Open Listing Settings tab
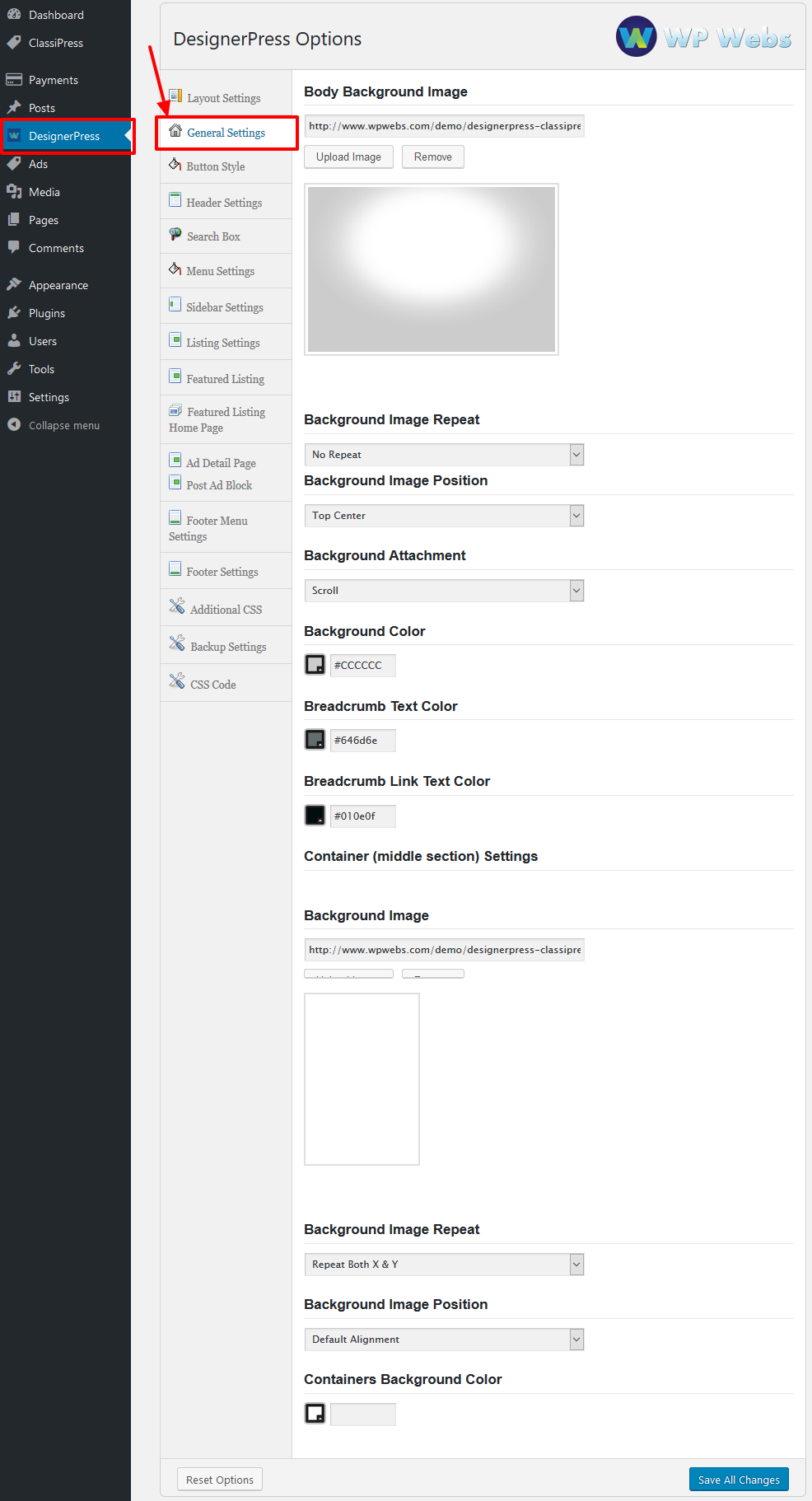The width and height of the screenshot is (812, 1501). click(x=226, y=342)
